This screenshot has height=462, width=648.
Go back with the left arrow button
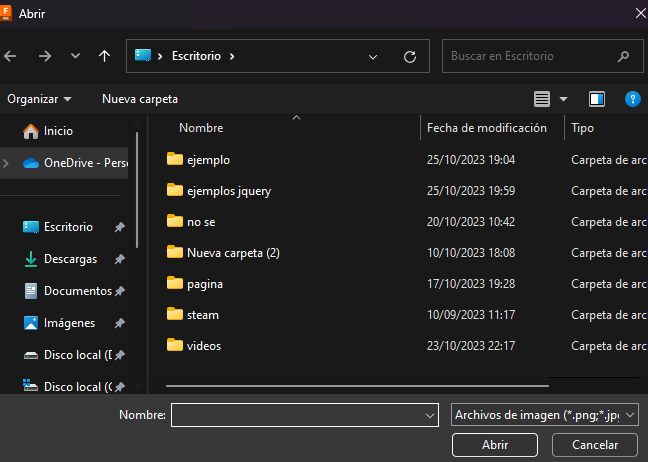pos(10,56)
